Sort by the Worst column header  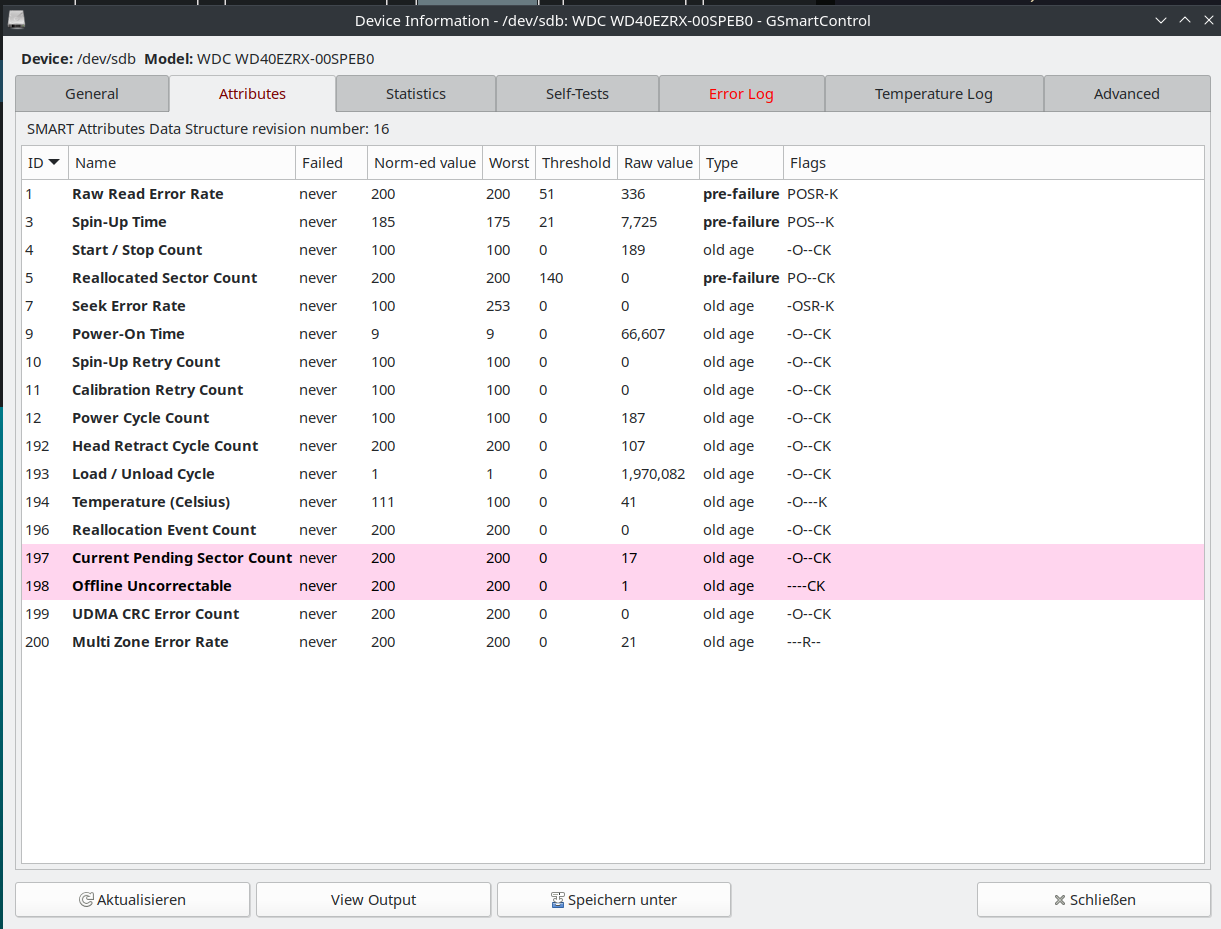[x=509, y=163]
